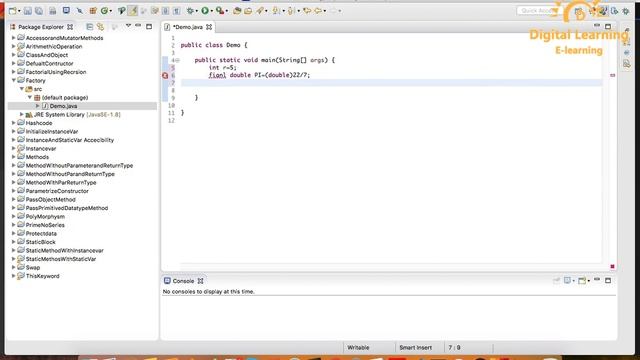
Task: Select the StaticBlock project
Action: (40, 242)
